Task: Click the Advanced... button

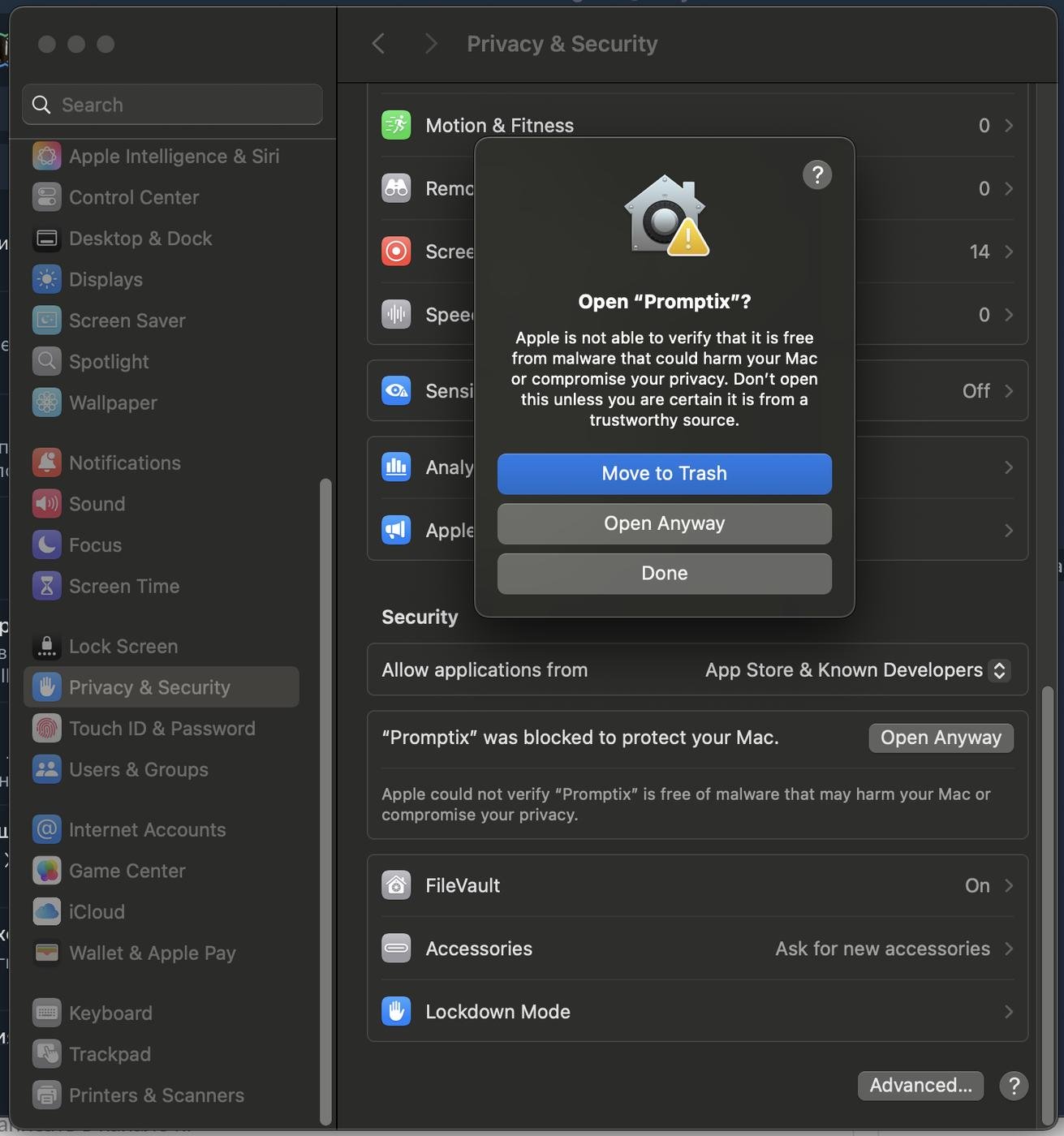Action: pyautogui.click(x=920, y=1086)
